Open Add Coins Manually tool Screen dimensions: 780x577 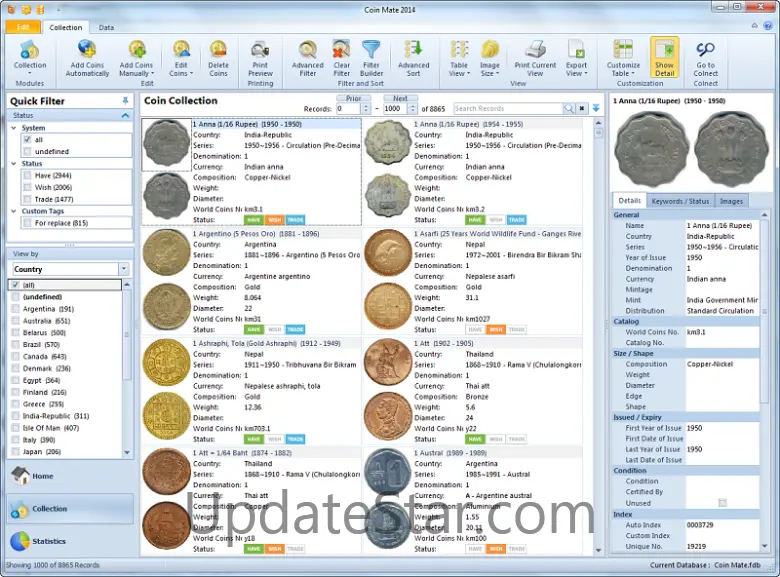pyautogui.click(x=136, y=59)
